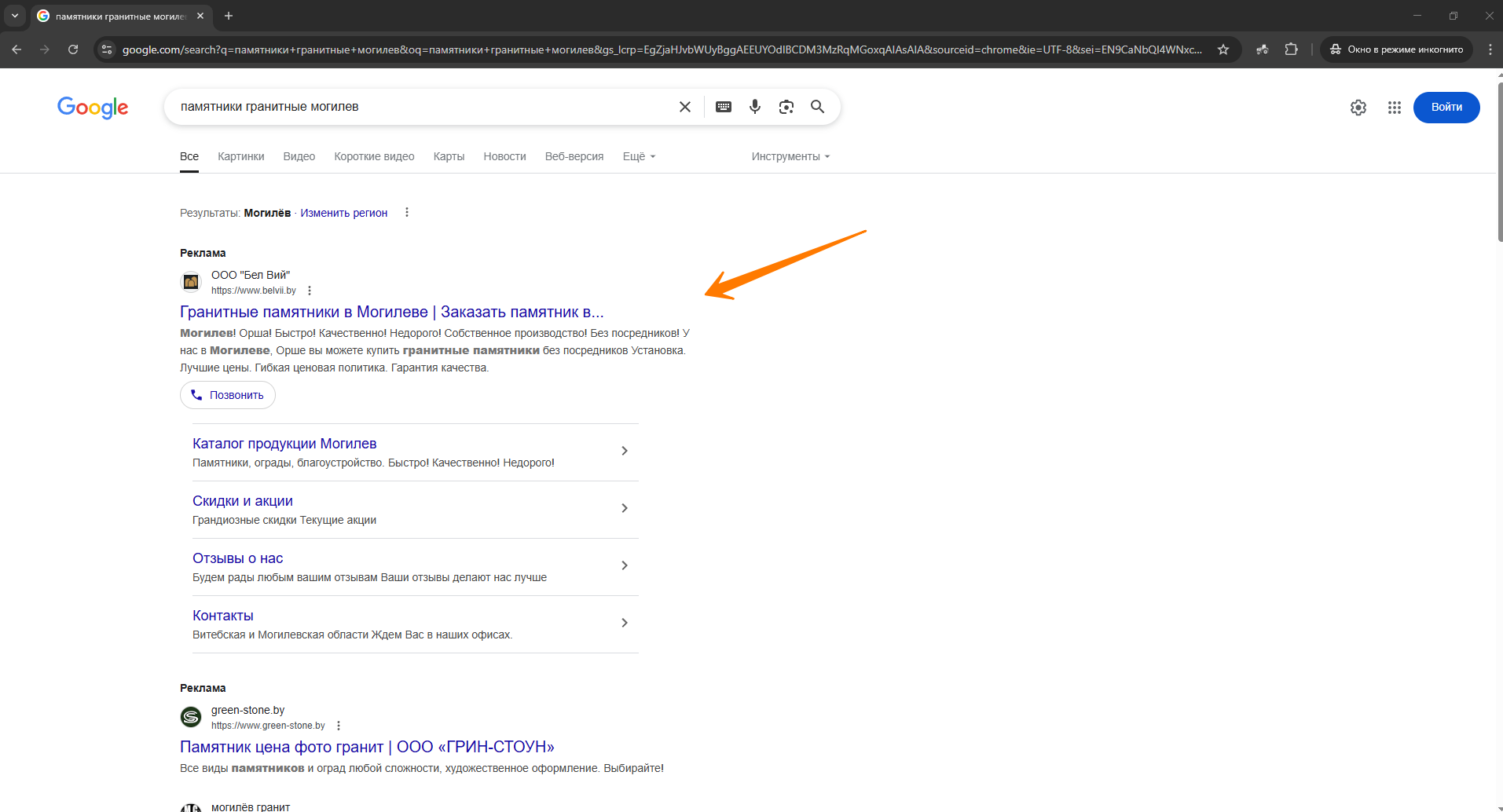1503x812 pixels.
Task: Click the green-stone.by site favicon
Action: pos(191,717)
